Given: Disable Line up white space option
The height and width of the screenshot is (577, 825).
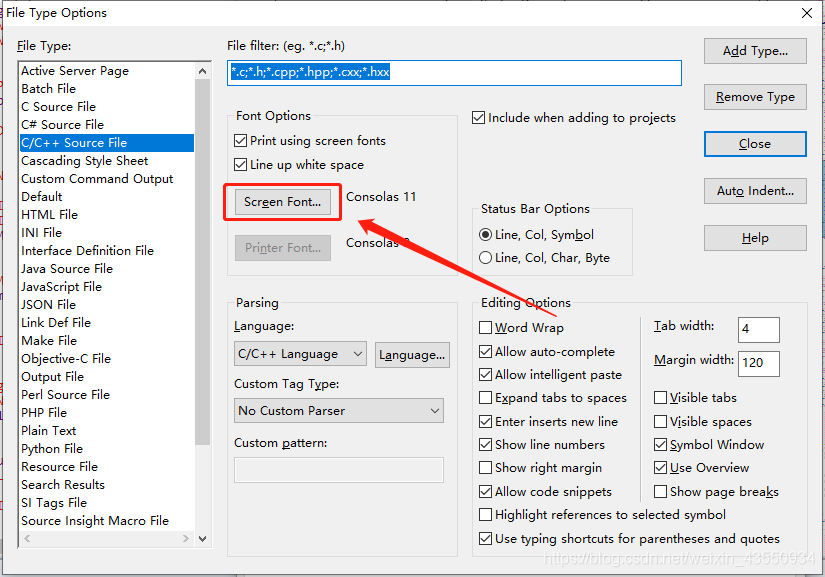Looking at the screenshot, I should (241, 165).
